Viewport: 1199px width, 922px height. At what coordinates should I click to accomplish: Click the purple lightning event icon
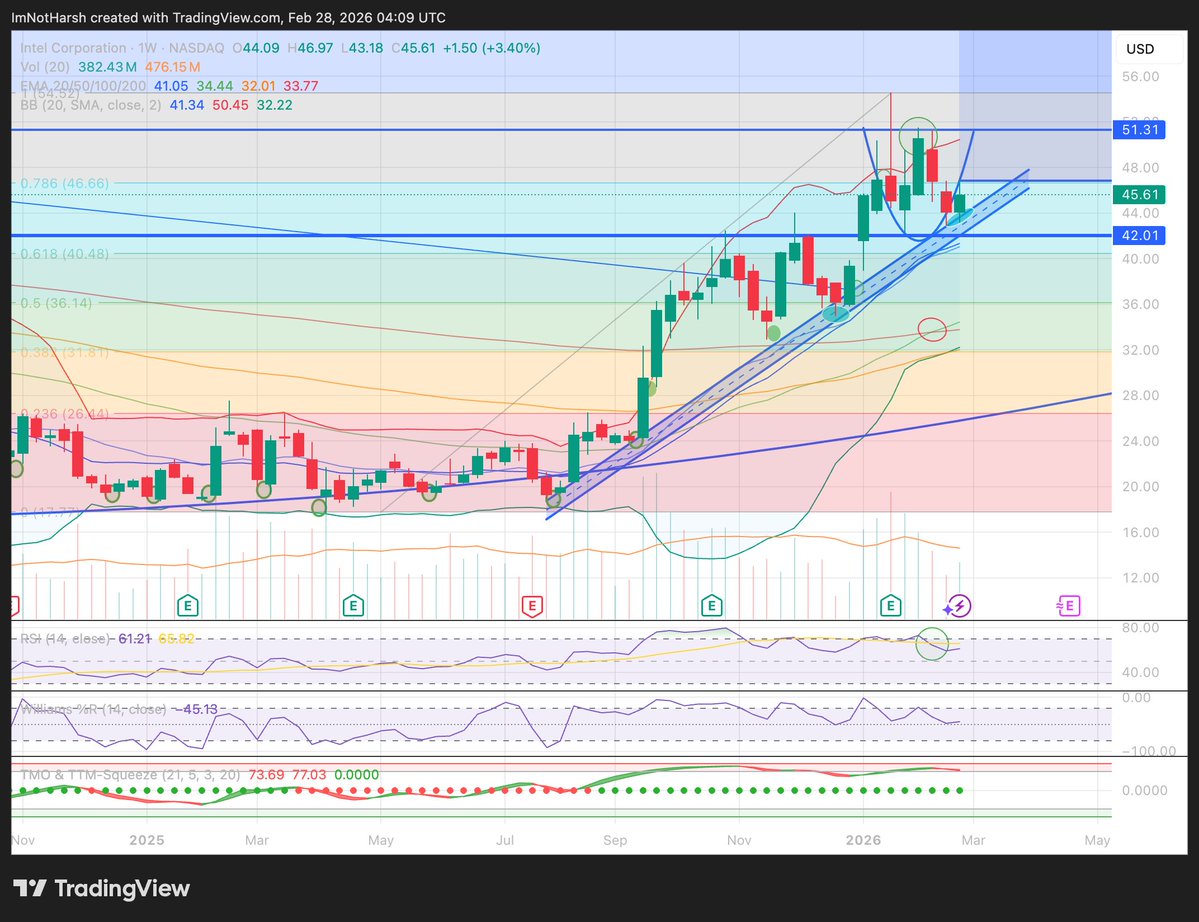click(x=958, y=606)
